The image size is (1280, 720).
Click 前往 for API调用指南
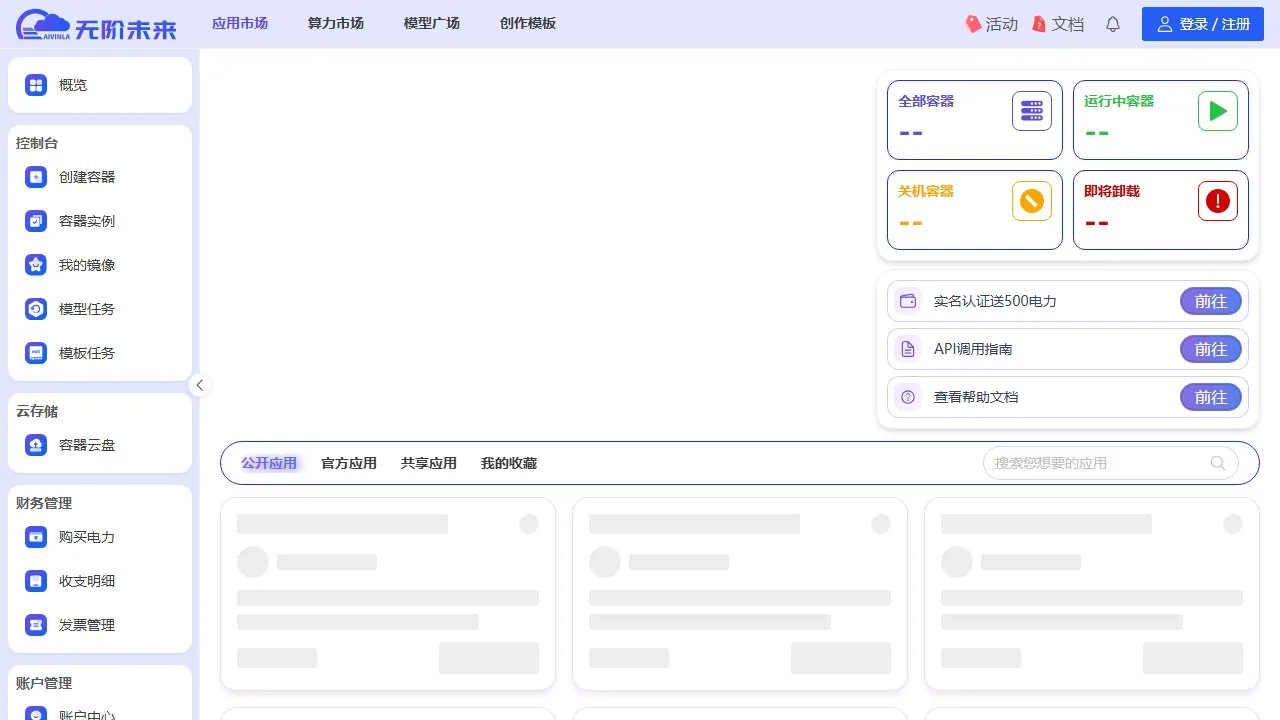click(1211, 349)
